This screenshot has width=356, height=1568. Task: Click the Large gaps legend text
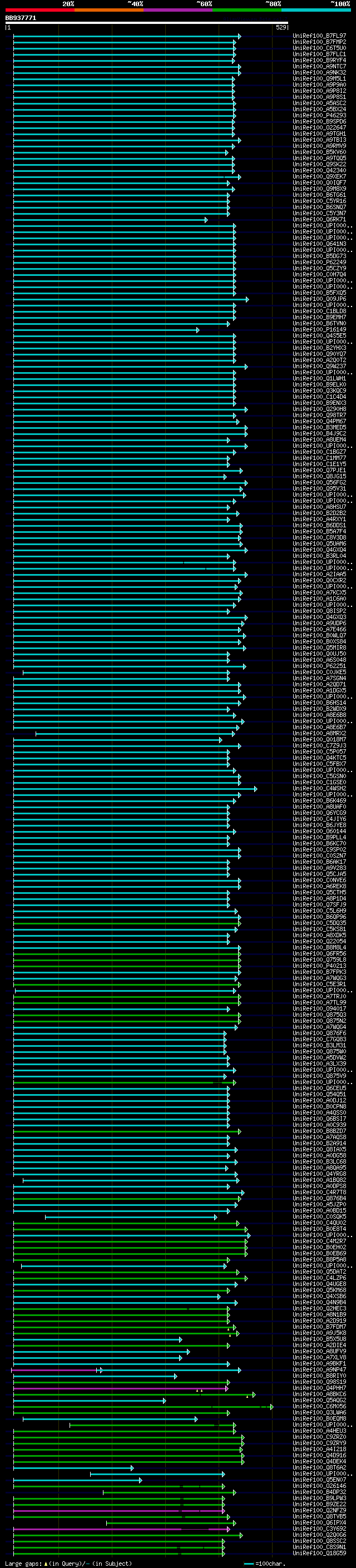click(68, 1564)
